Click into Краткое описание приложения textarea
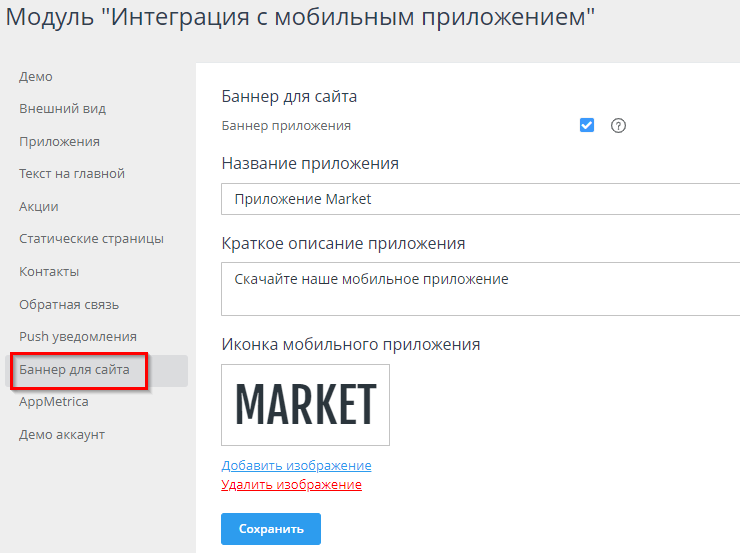The height and width of the screenshot is (553, 740). click(x=480, y=289)
